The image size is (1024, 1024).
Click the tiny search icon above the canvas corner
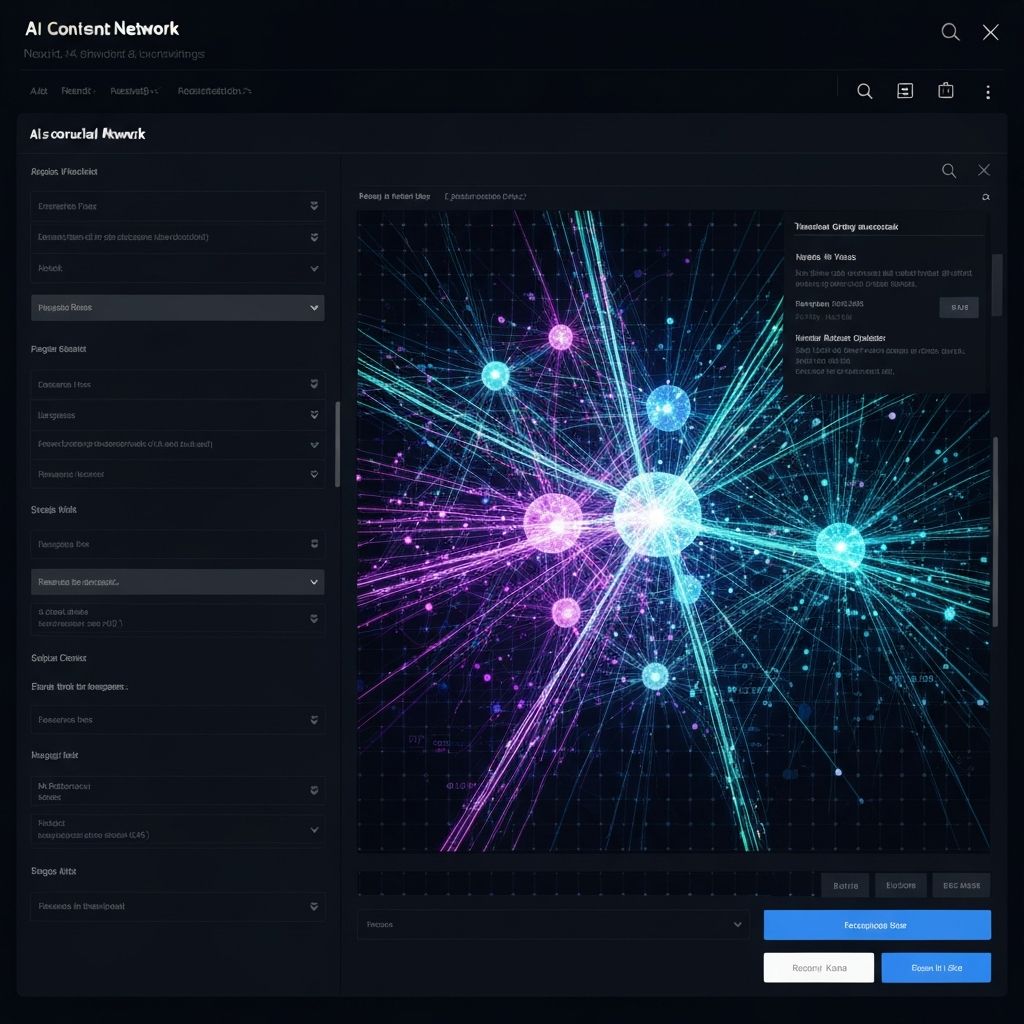[986, 196]
